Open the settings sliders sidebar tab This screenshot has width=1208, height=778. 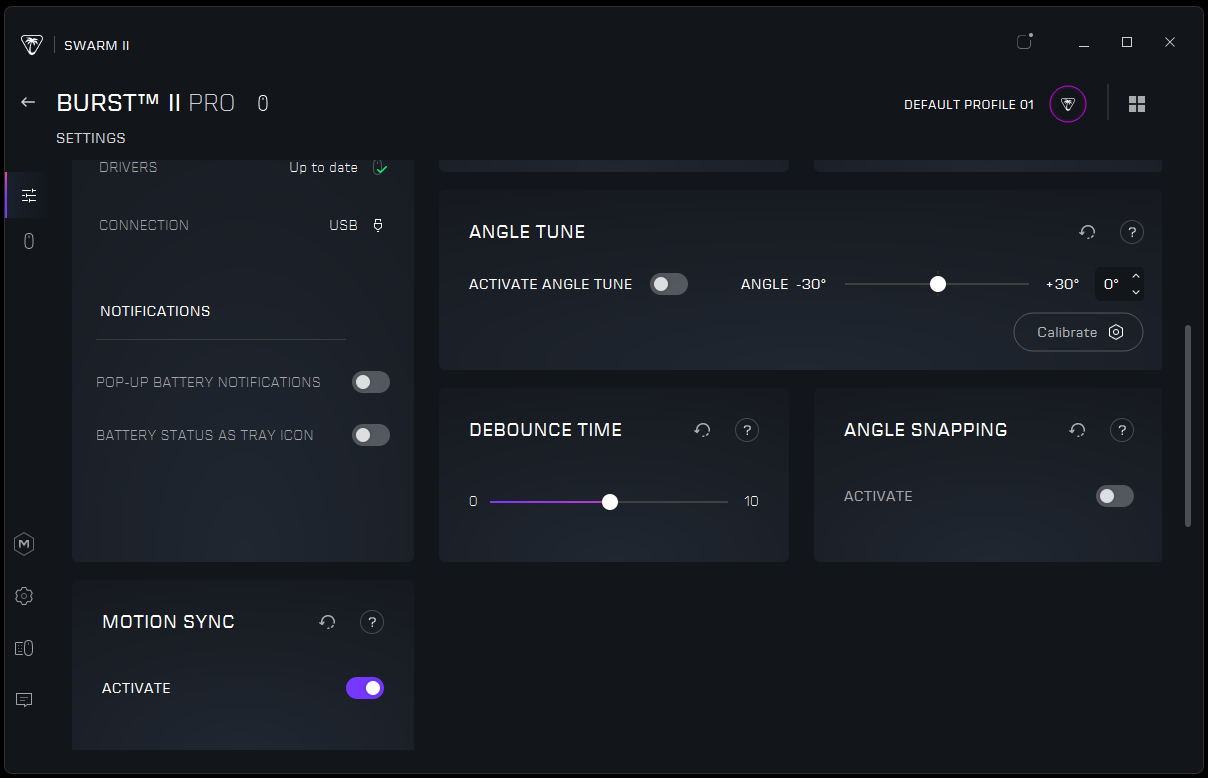click(28, 195)
